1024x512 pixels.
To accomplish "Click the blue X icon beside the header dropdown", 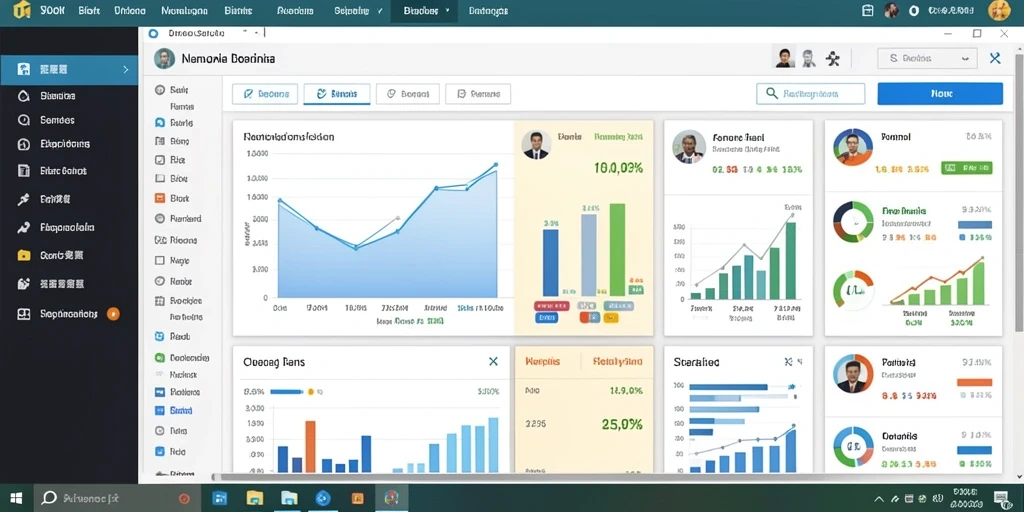I will pos(995,58).
